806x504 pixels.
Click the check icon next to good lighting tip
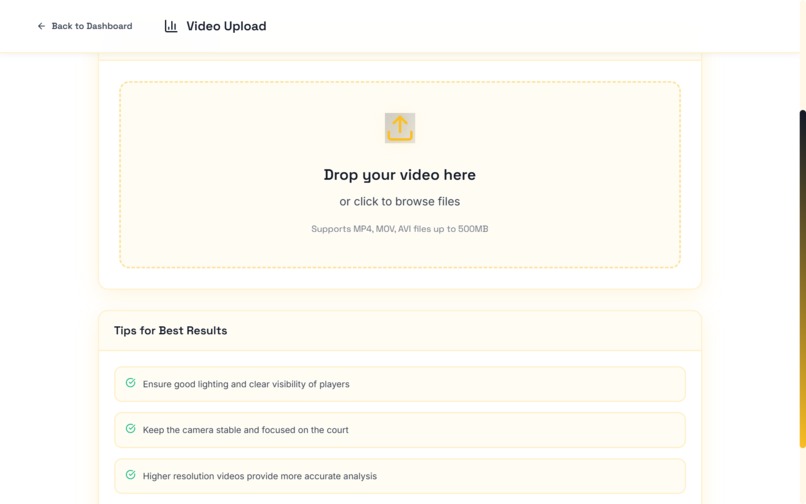coord(131,383)
